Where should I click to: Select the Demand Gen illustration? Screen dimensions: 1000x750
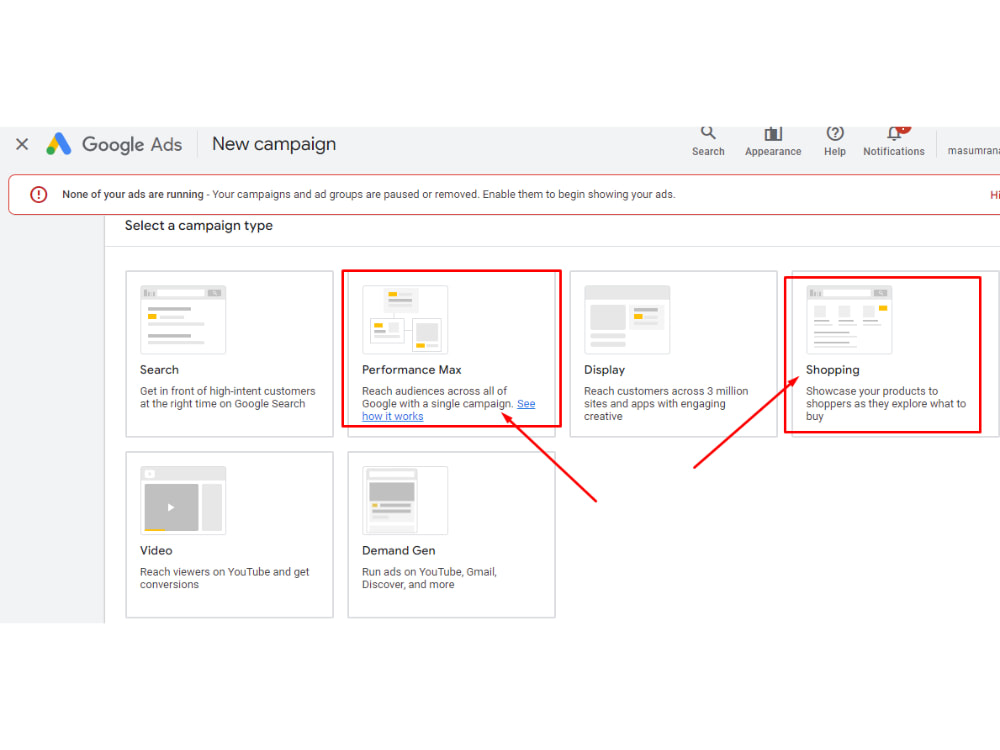tap(405, 500)
